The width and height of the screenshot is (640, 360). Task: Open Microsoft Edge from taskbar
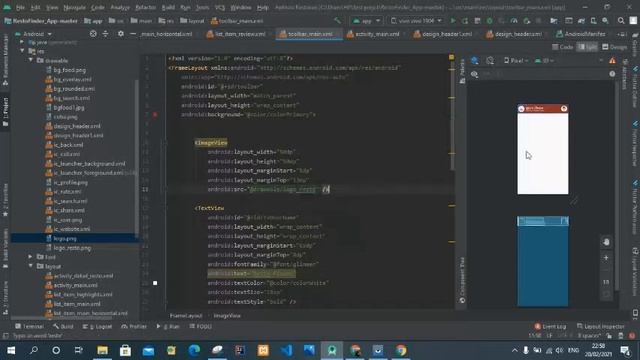(x=194, y=350)
